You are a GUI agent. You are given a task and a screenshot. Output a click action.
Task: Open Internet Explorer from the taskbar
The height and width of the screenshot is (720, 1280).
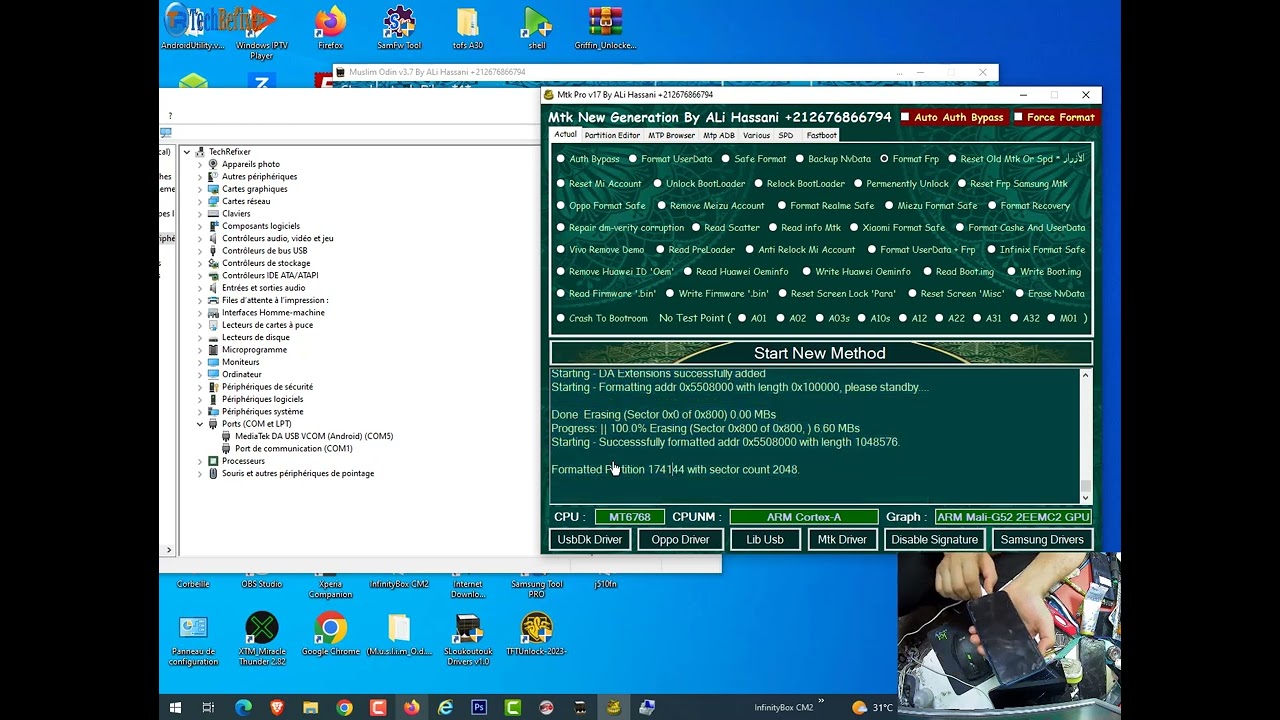445,708
